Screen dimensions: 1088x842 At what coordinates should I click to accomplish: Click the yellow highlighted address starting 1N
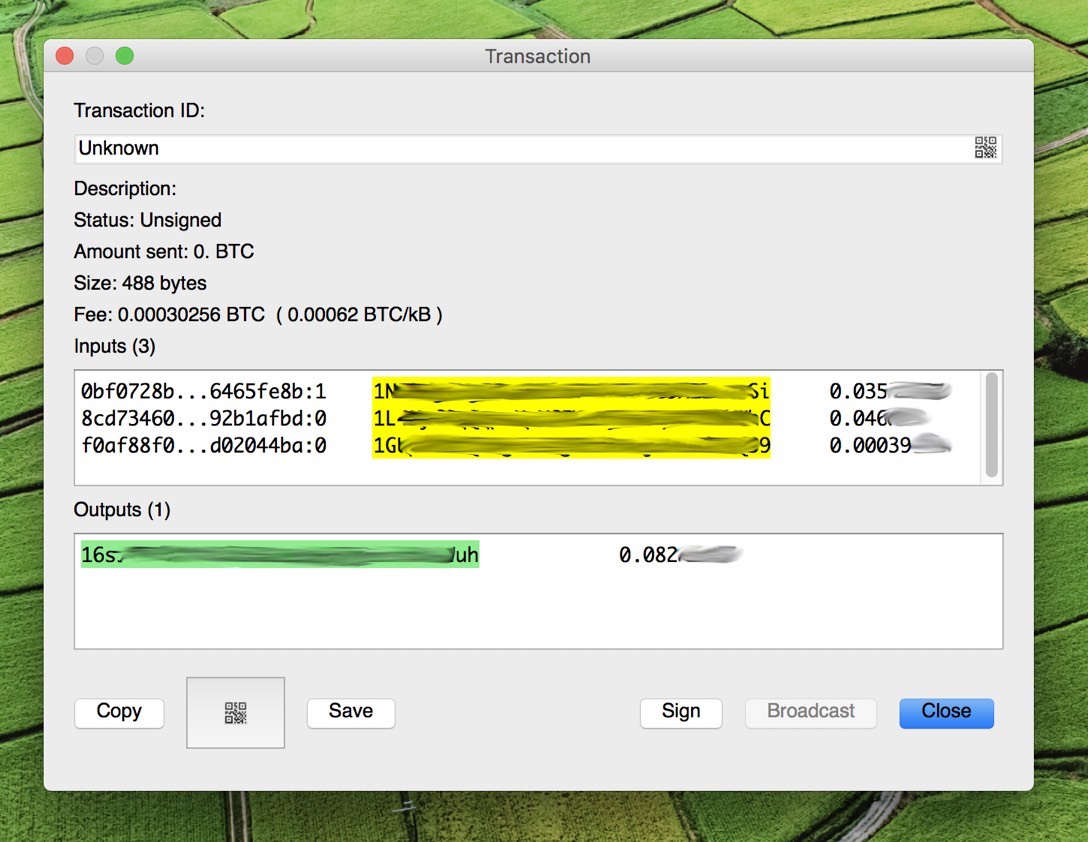pos(571,391)
